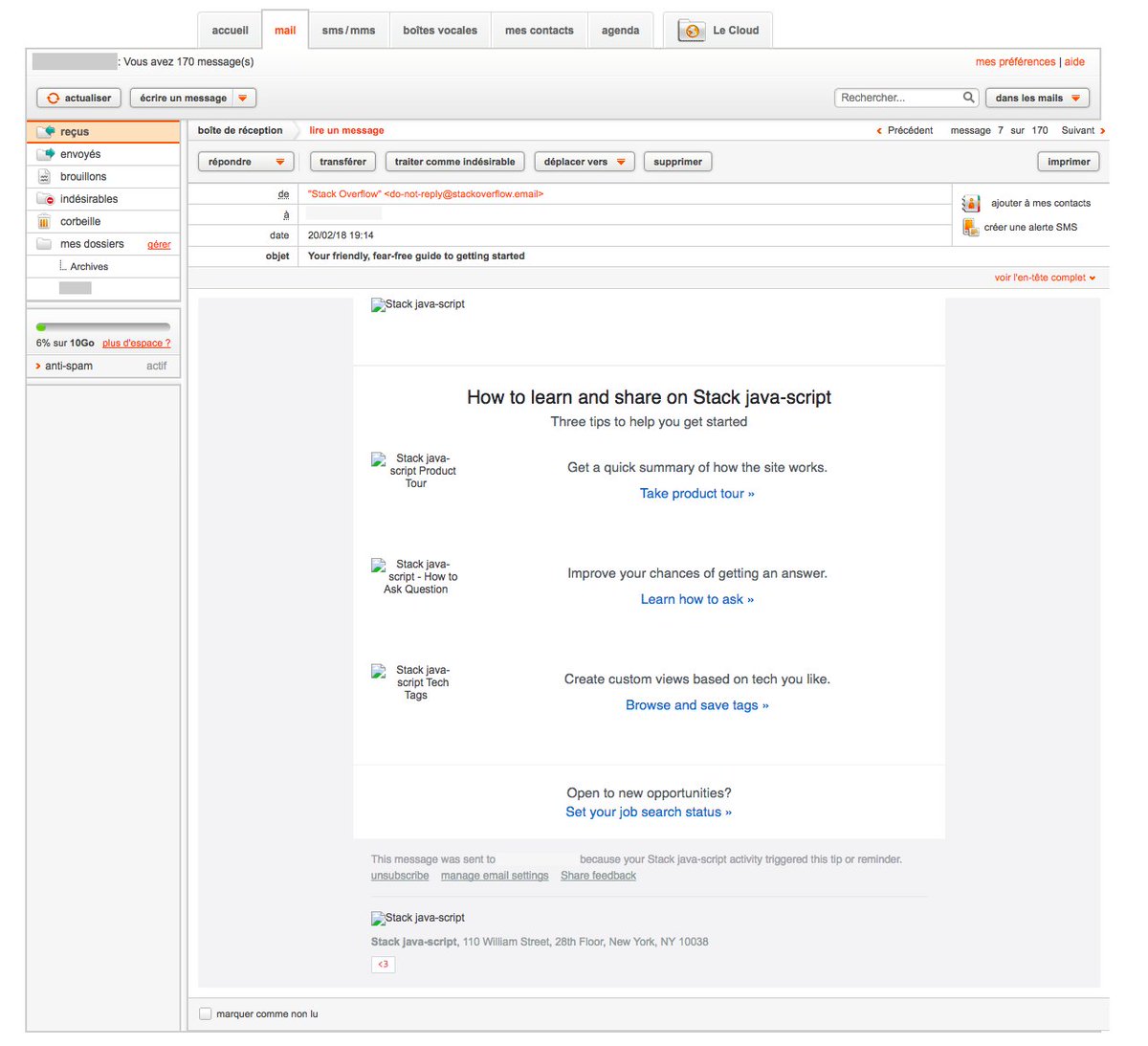Image resolution: width=1148 pixels, height=1046 pixels.
Task: Click traiter comme indésirable button
Action: click(x=454, y=162)
